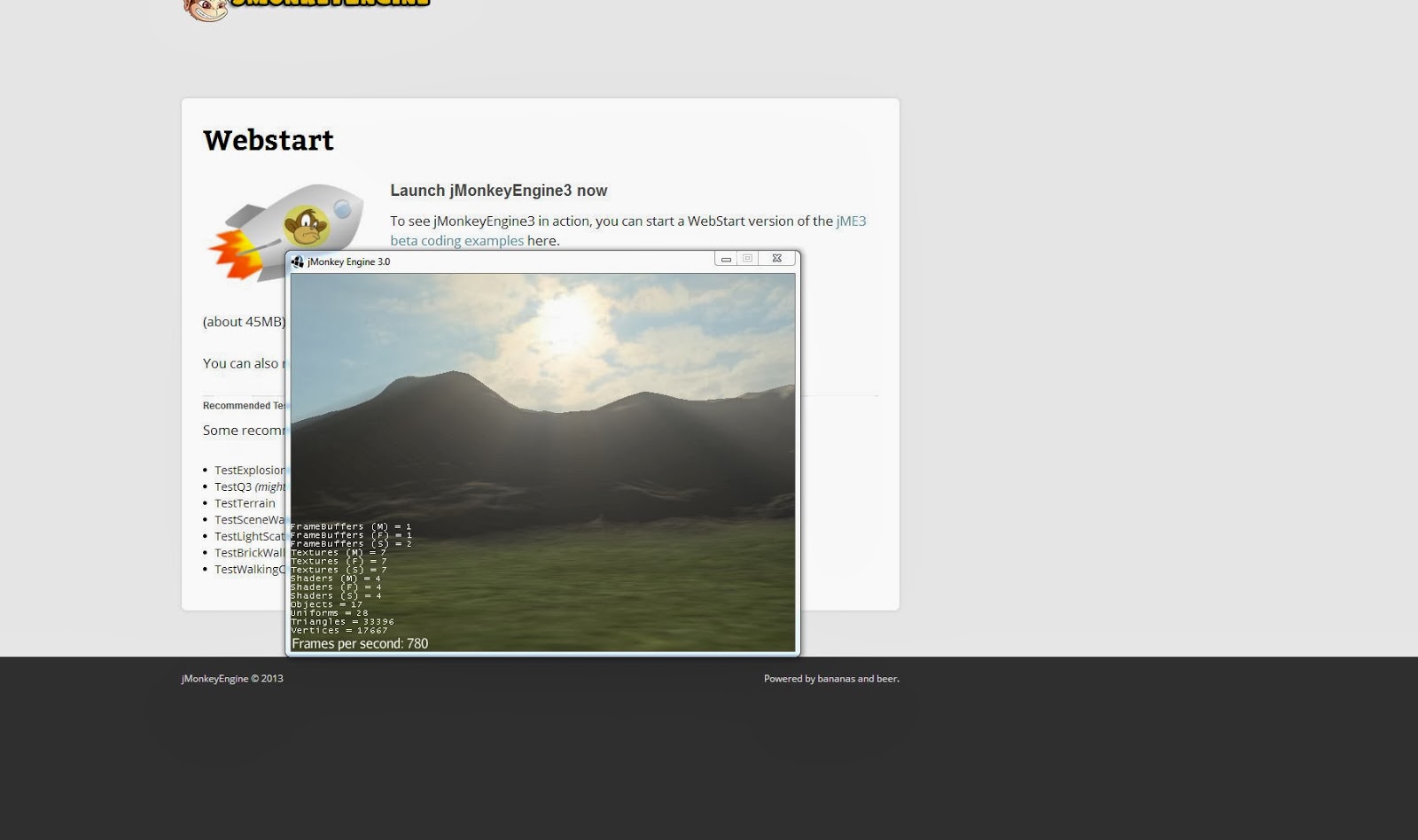Click the TestBrickWall list item
The image size is (1418, 840).
[x=250, y=553]
